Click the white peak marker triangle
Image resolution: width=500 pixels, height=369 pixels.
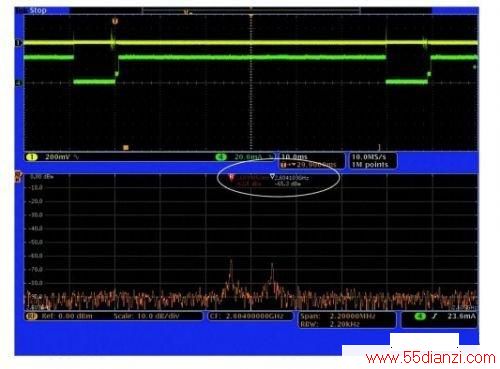pos(272,177)
